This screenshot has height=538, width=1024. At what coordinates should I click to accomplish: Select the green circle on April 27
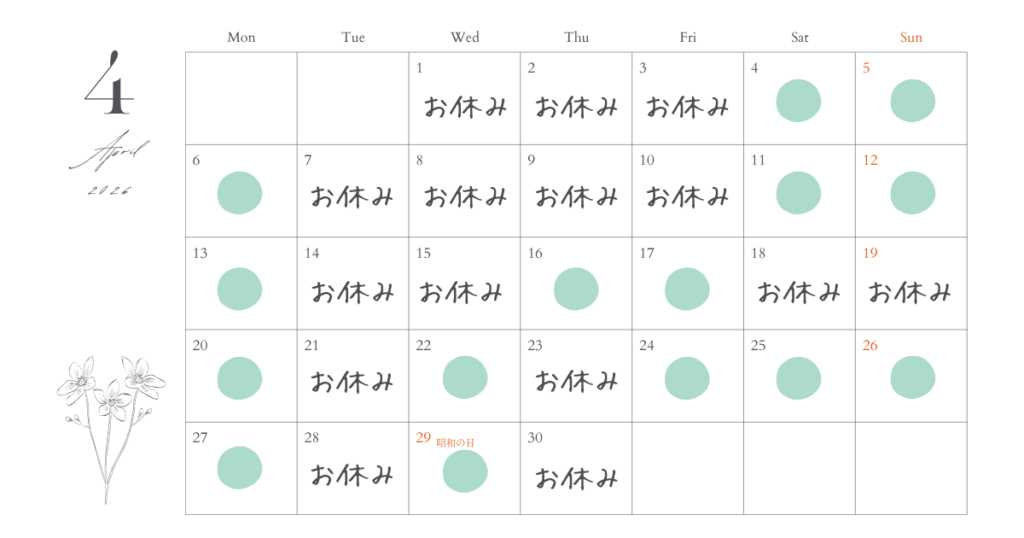pyautogui.click(x=240, y=468)
